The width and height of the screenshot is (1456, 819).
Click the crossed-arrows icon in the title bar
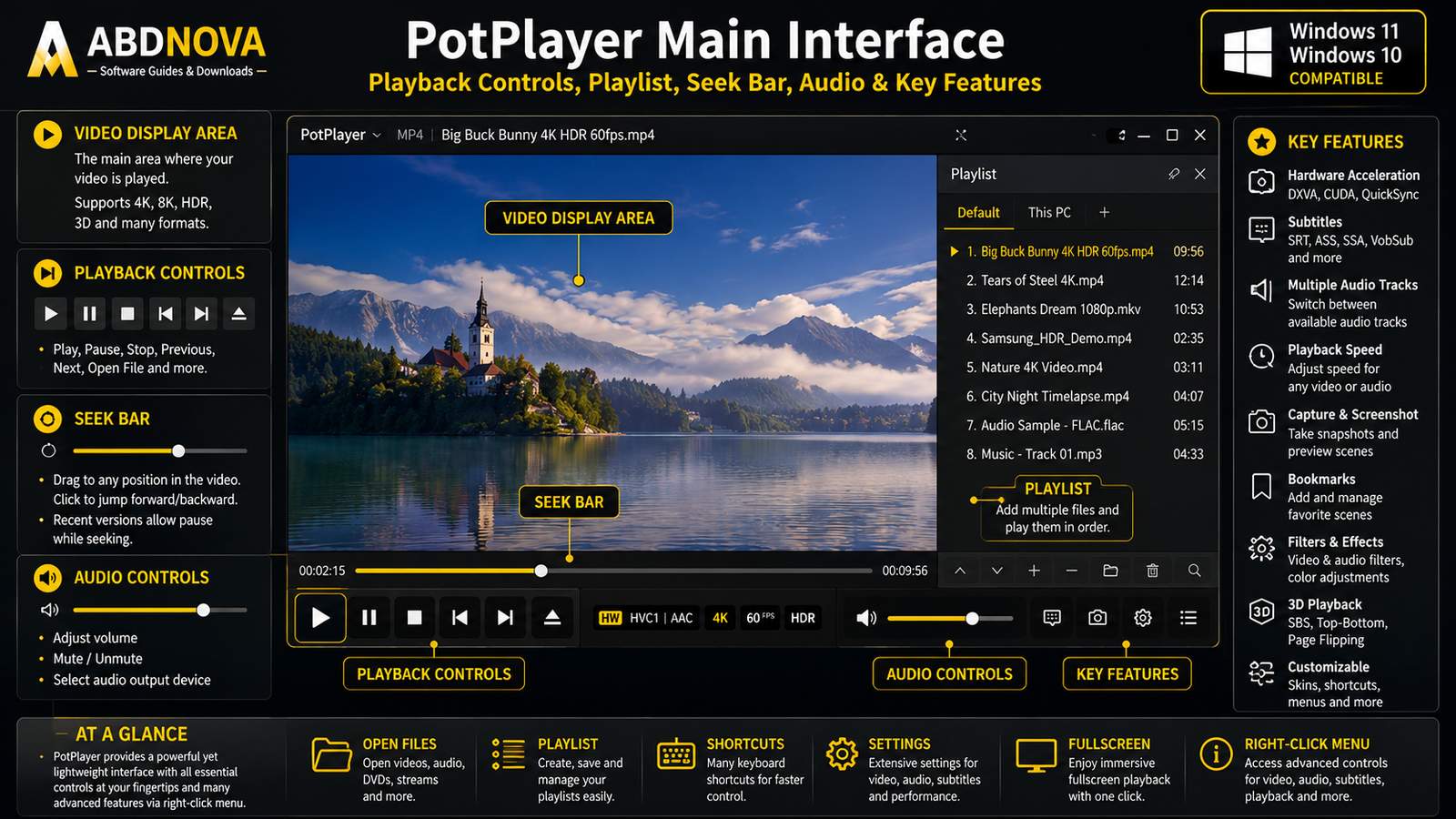961,135
